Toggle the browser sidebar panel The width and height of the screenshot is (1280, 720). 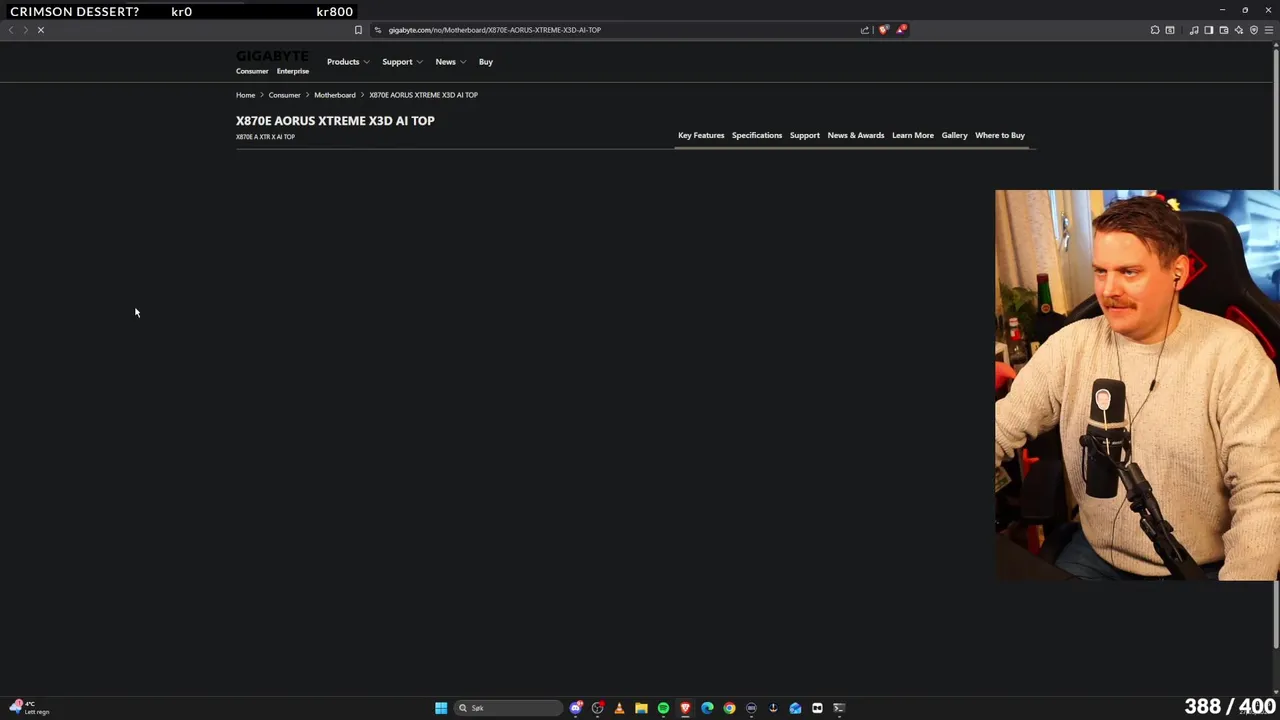pos(1209,30)
